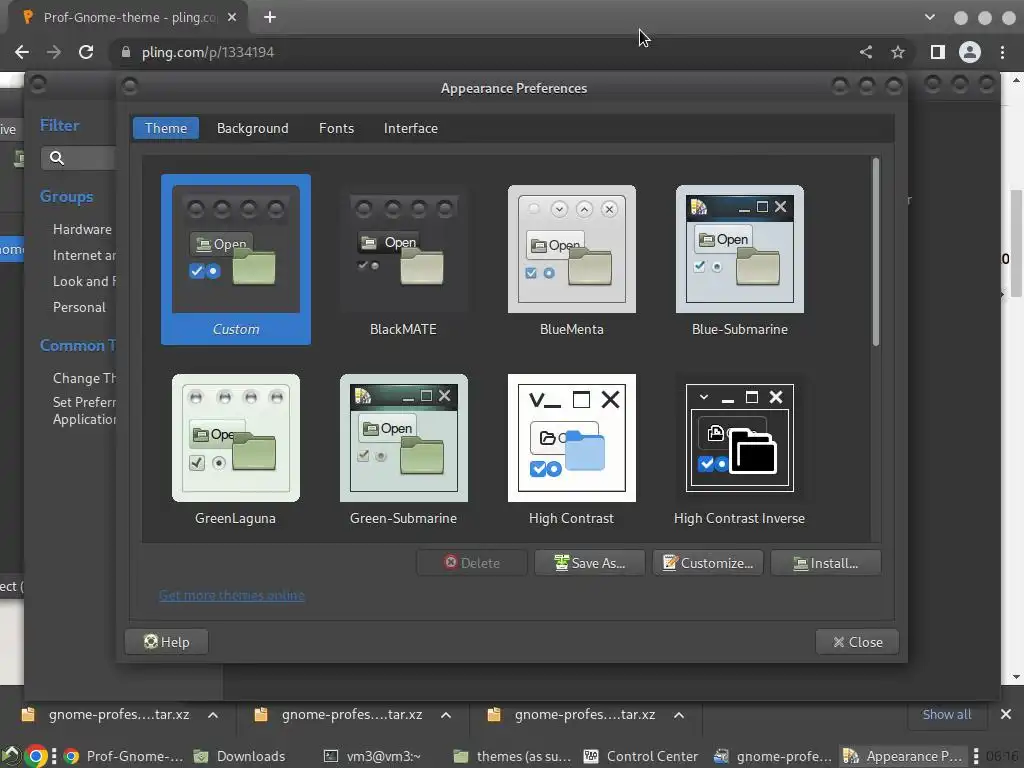Bookmark this page with the star

pyautogui.click(x=898, y=52)
